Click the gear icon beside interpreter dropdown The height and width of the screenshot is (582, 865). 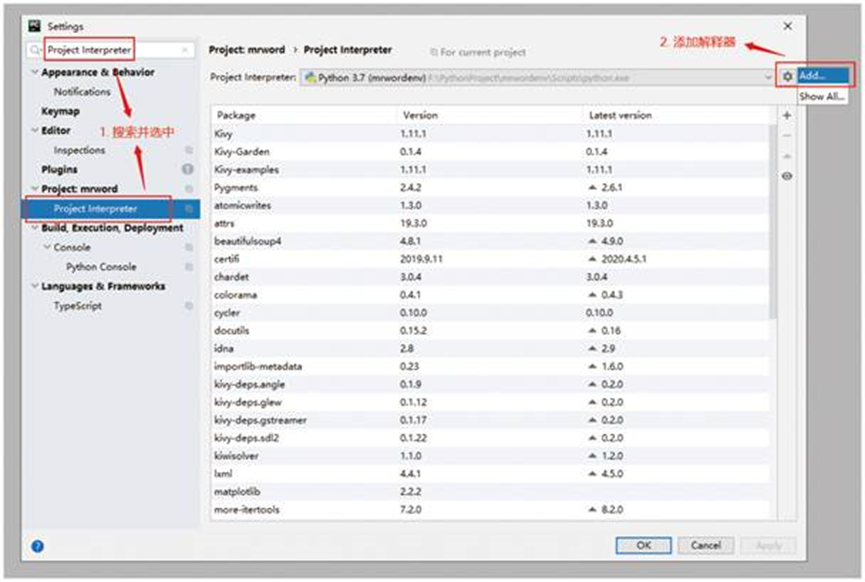(787, 76)
